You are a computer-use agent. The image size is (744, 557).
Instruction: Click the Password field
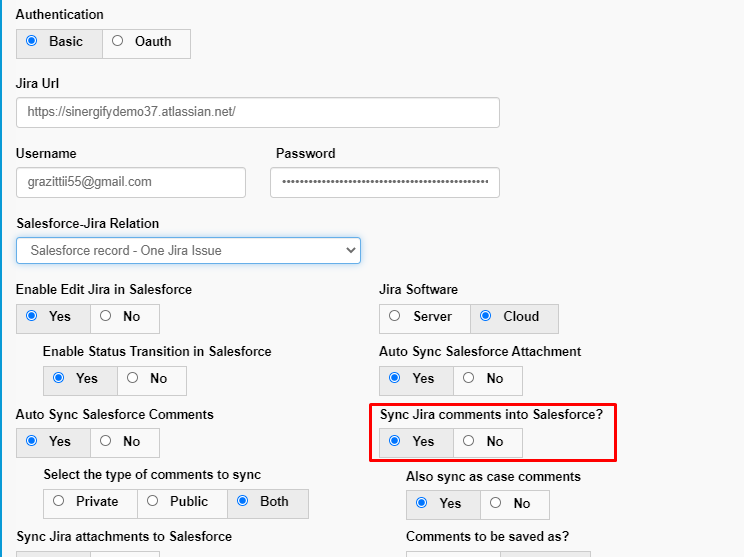pyautogui.click(x=385, y=182)
